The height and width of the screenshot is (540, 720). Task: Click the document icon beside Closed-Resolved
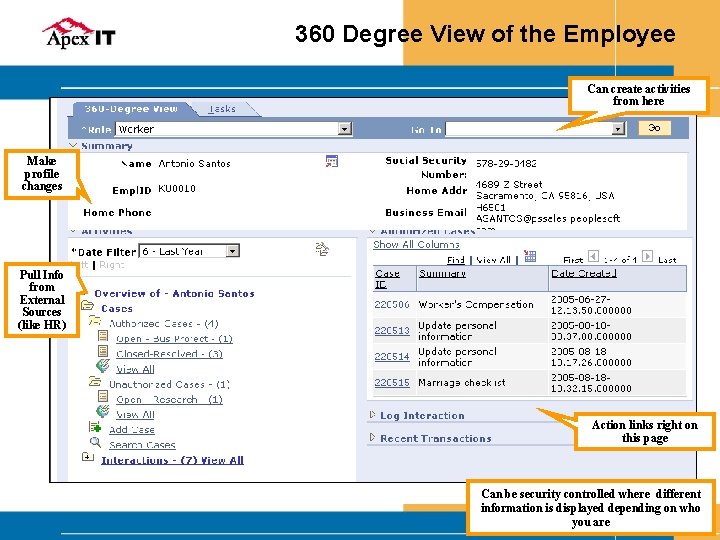103,351
